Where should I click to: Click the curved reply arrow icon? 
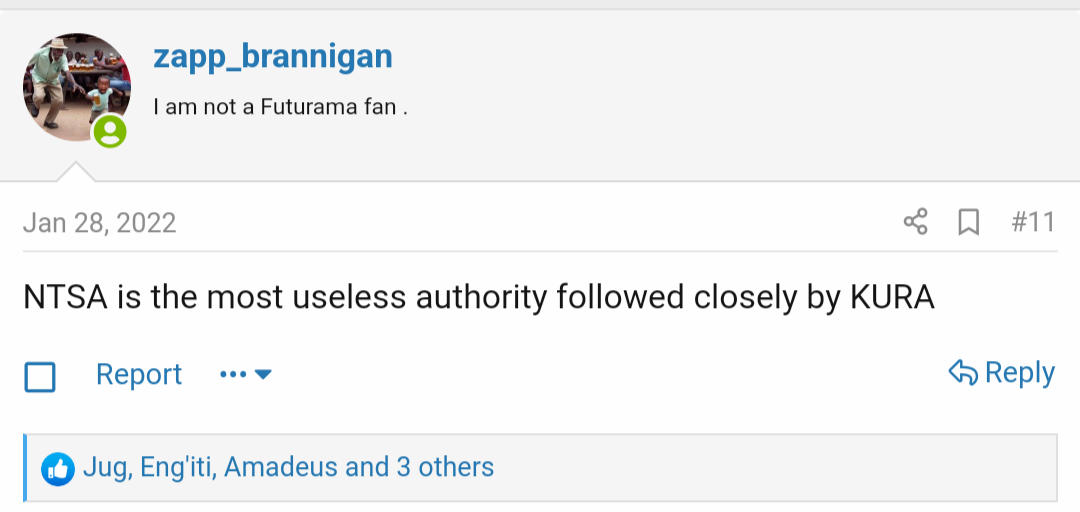pyautogui.click(x=963, y=373)
